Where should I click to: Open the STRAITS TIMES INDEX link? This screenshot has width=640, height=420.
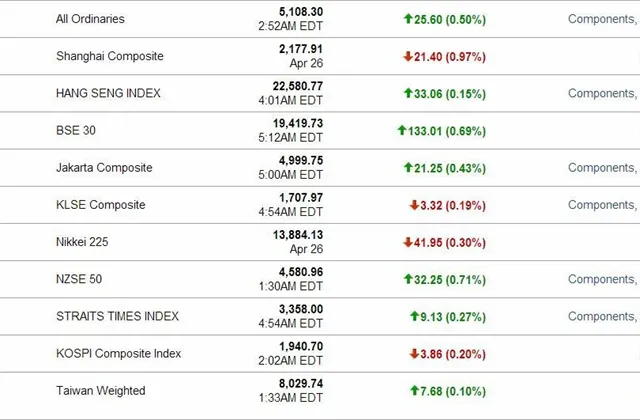pos(118,316)
